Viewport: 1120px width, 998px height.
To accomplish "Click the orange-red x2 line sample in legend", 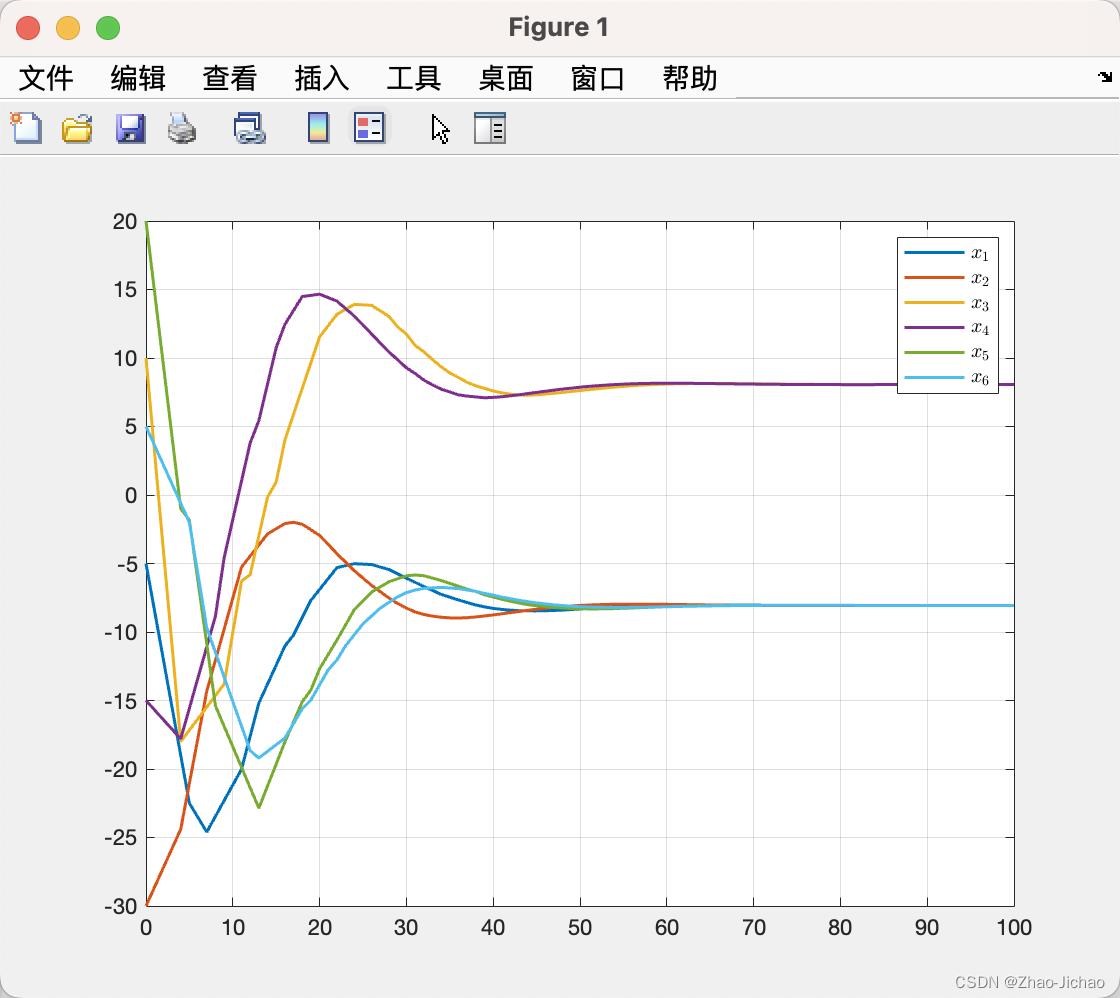I will click(934, 277).
